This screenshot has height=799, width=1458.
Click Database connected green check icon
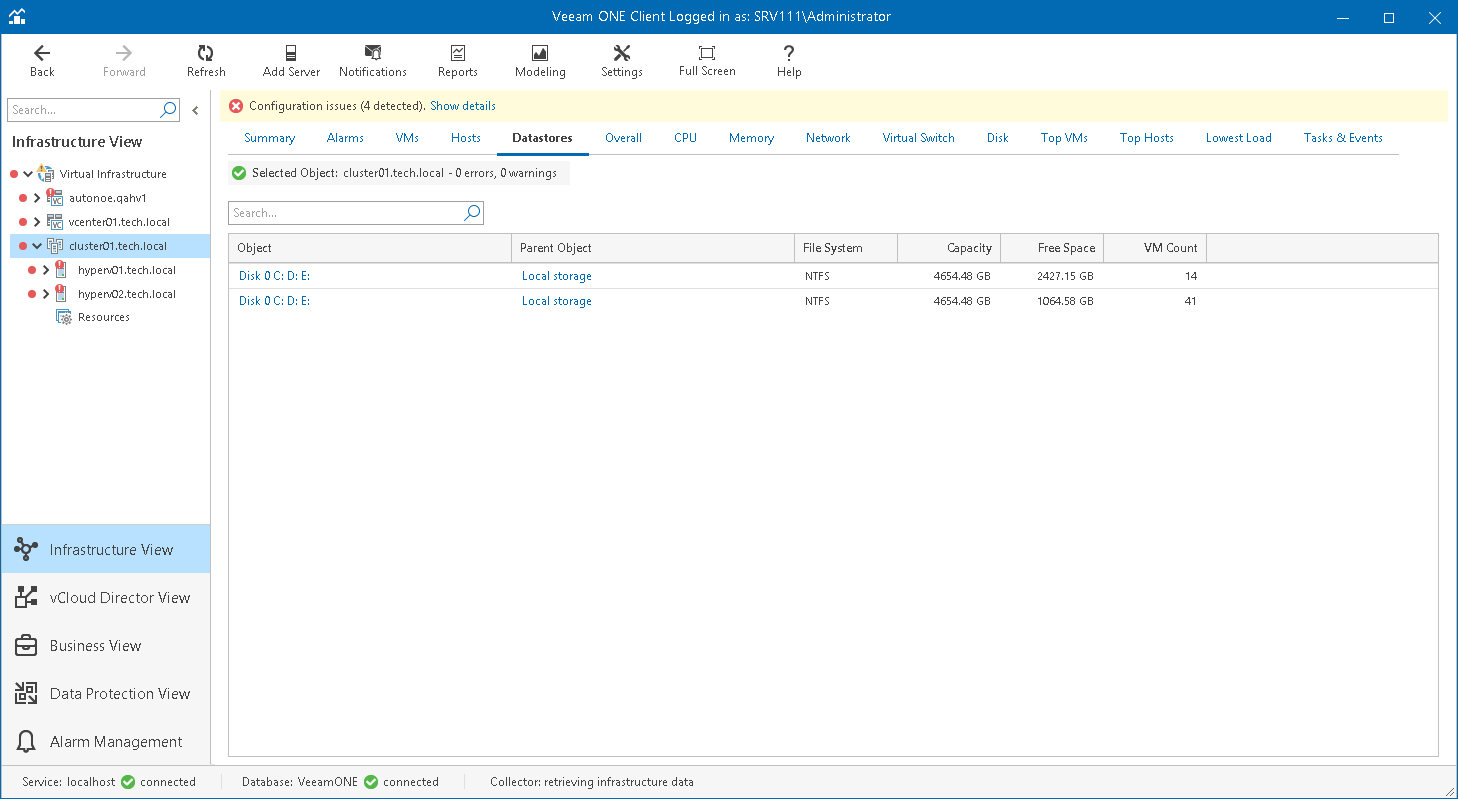371,782
